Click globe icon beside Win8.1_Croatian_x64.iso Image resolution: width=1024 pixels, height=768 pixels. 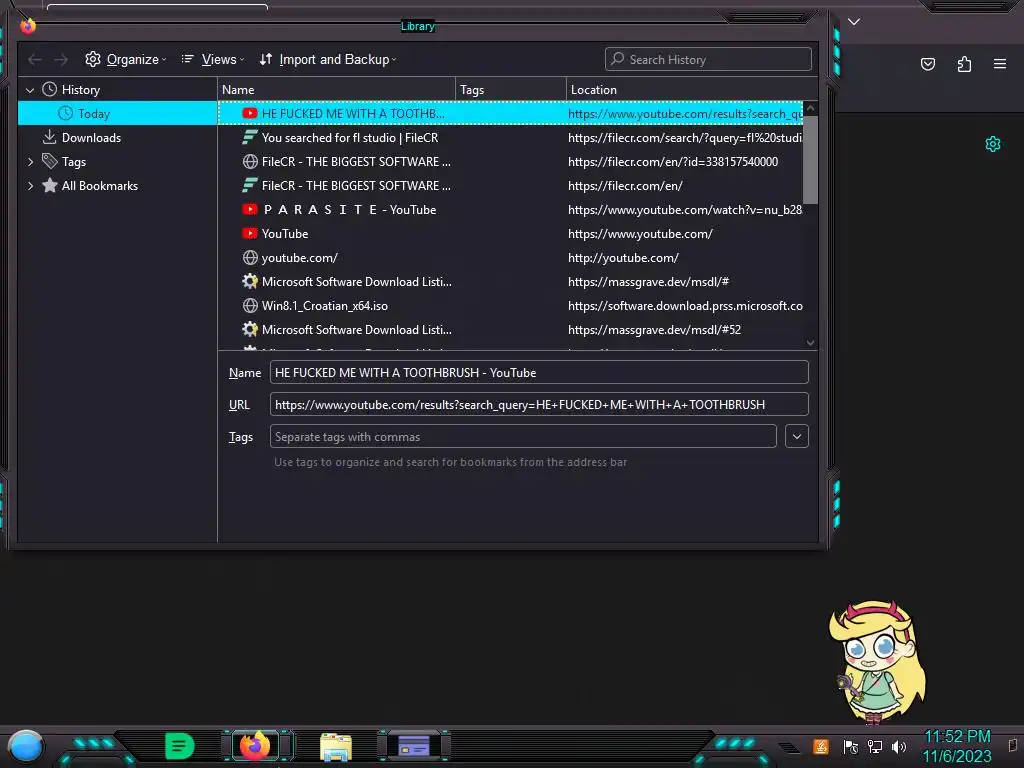click(x=249, y=306)
